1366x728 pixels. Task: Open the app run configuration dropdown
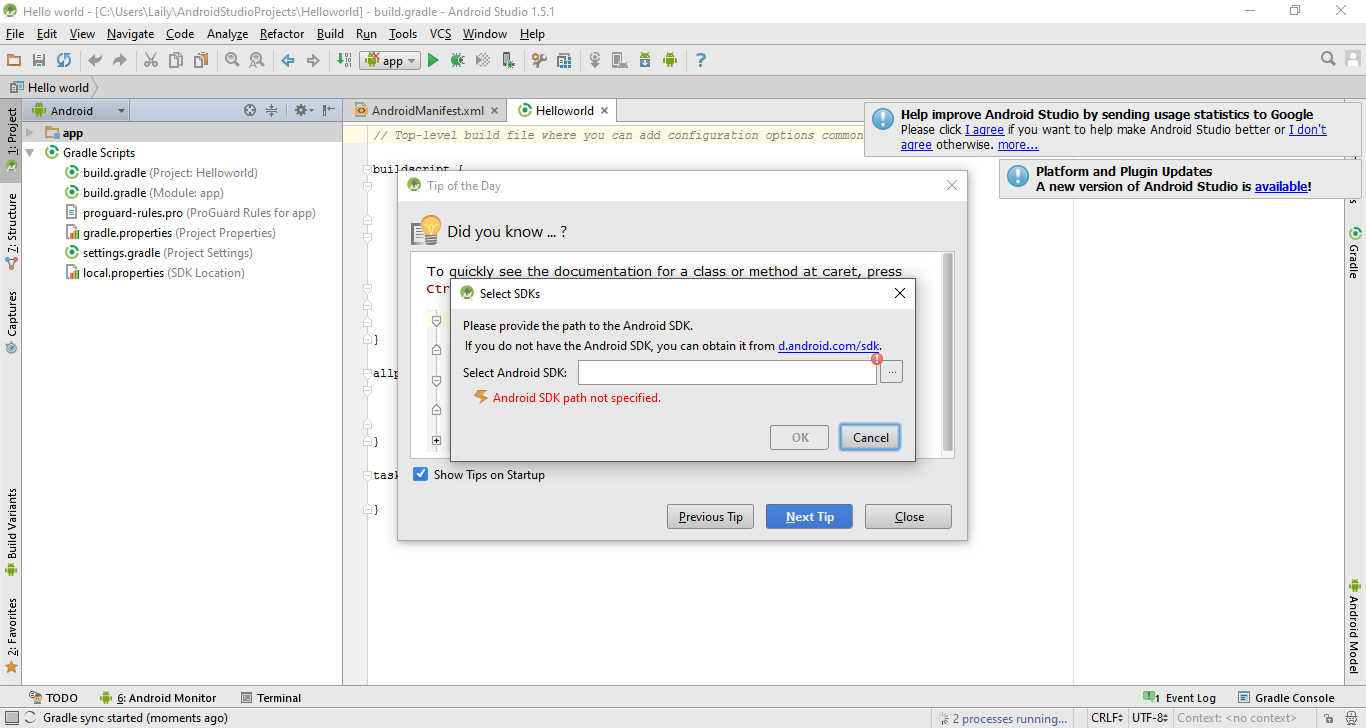[390, 60]
